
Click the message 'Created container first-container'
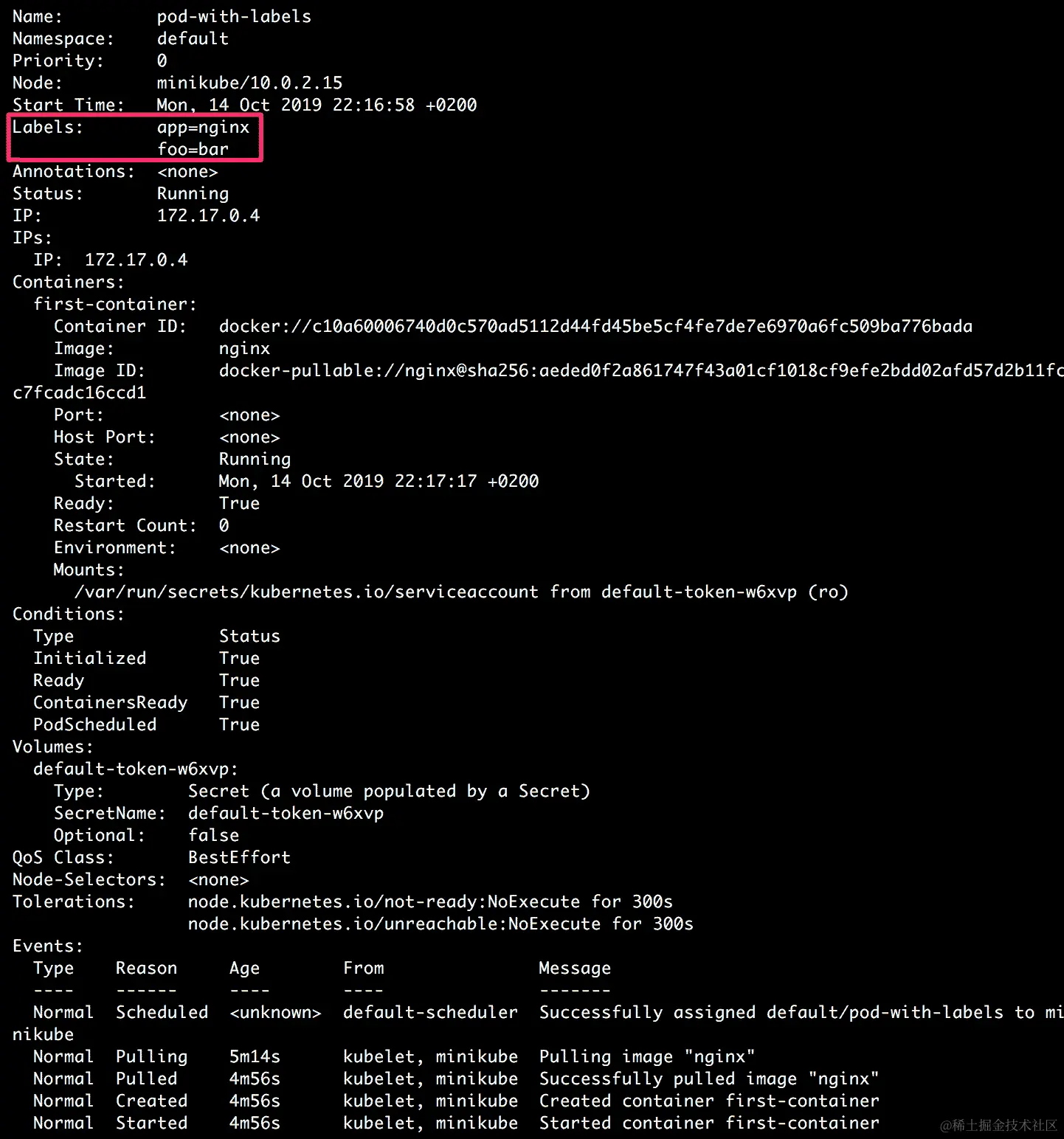709,1101
